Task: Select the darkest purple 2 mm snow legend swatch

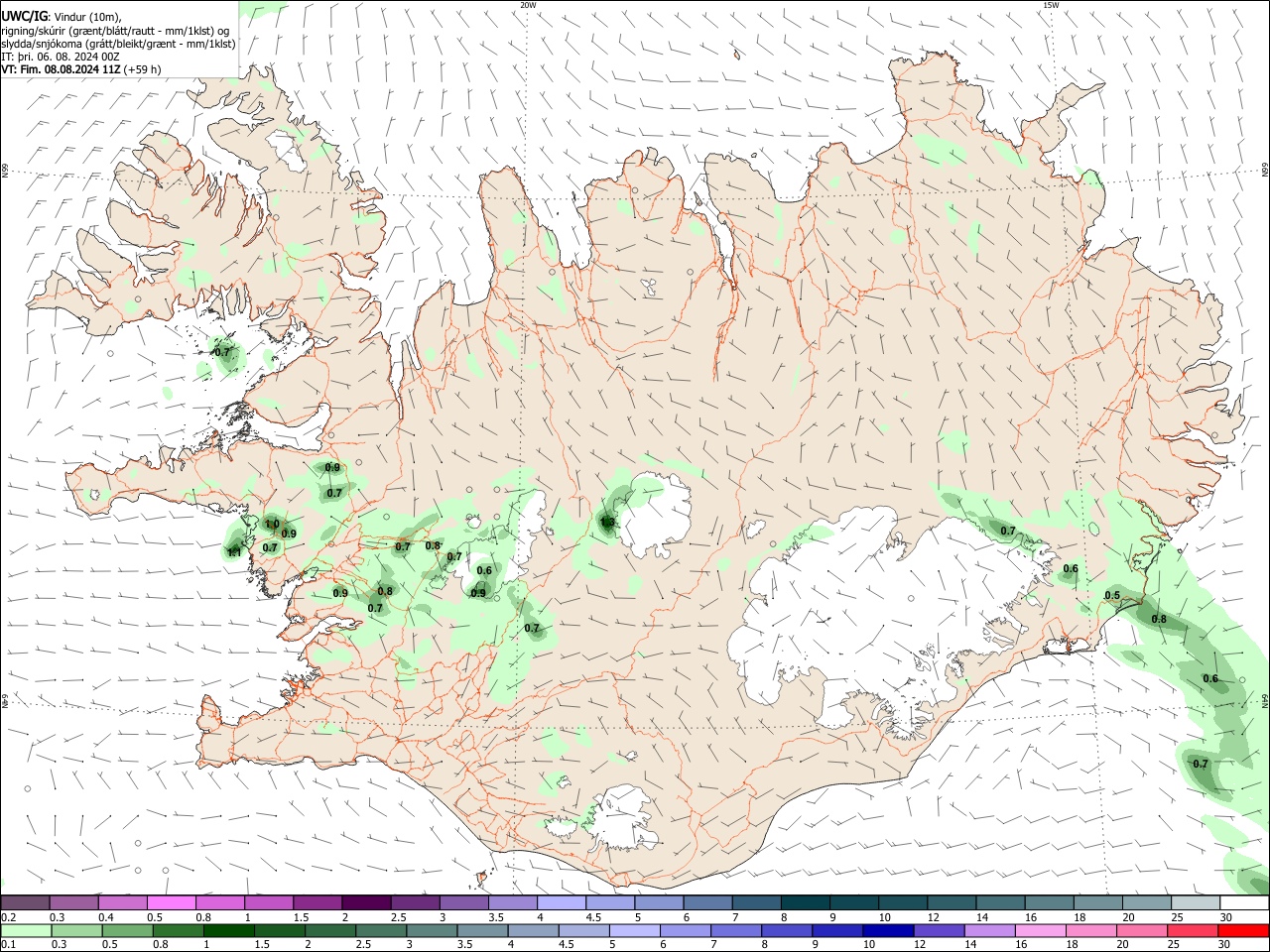Action: [x=365, y=902]
